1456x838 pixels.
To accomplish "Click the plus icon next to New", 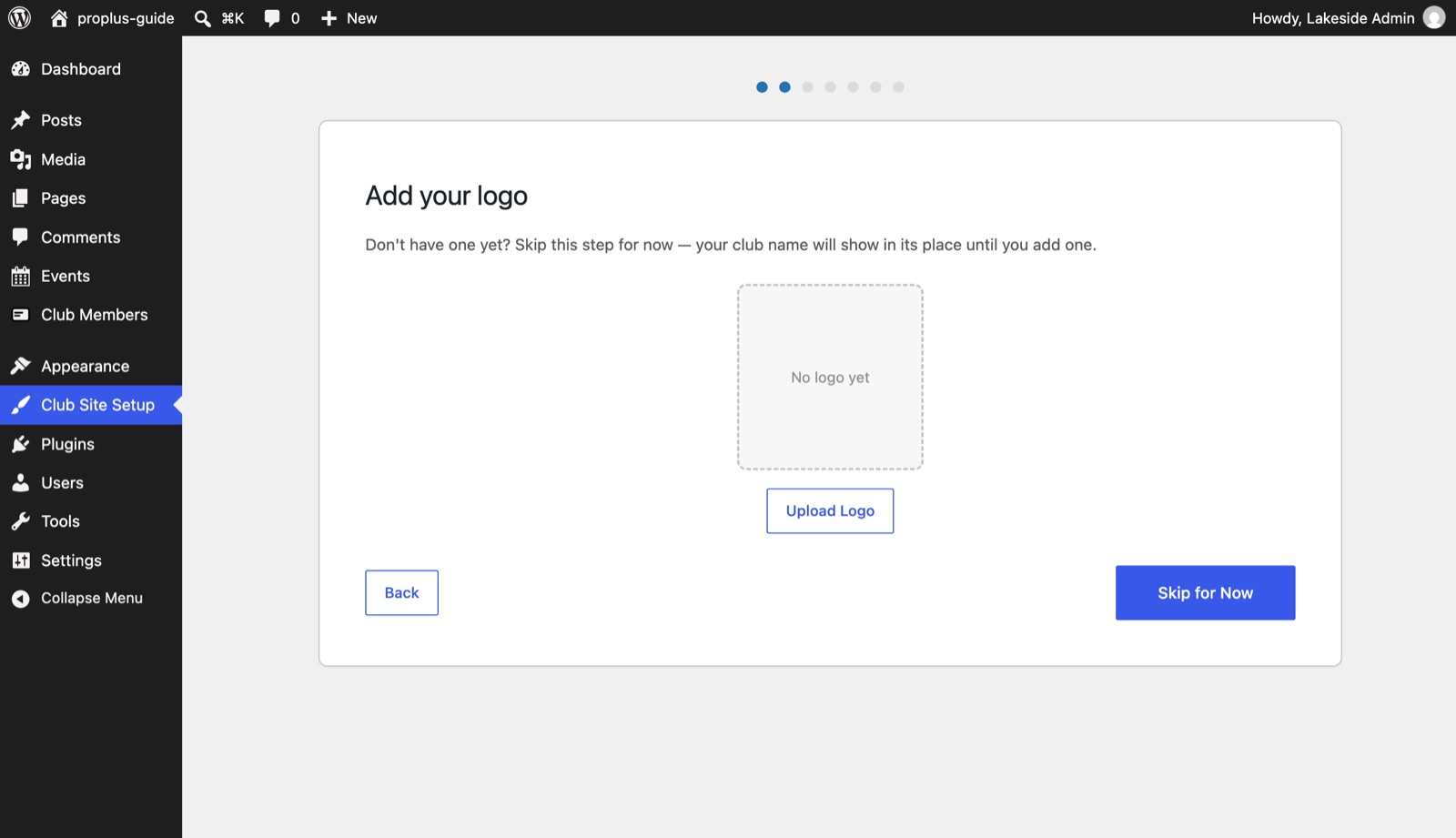I will [329, 18].
